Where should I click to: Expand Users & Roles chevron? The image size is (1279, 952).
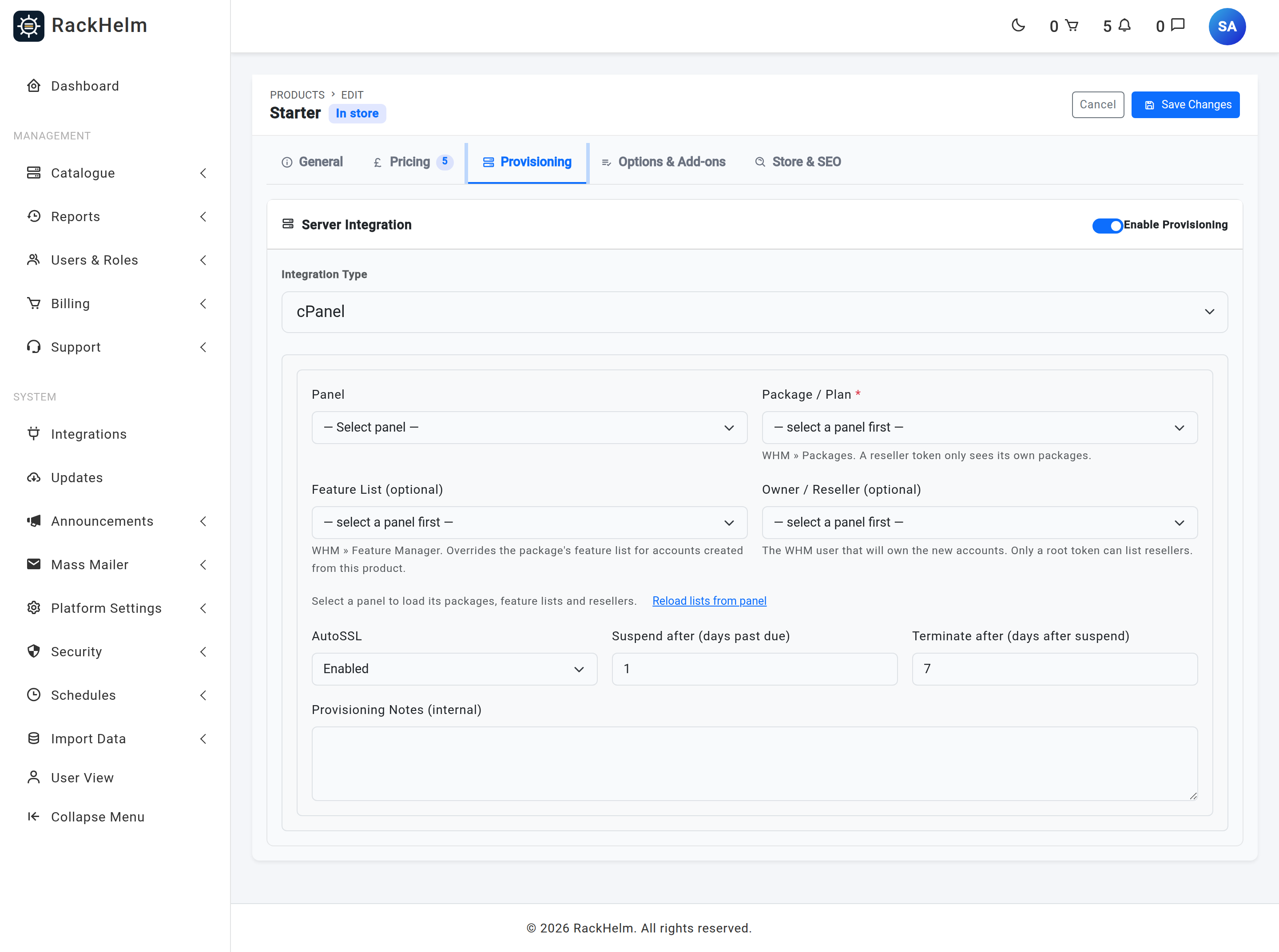[203, 260]
